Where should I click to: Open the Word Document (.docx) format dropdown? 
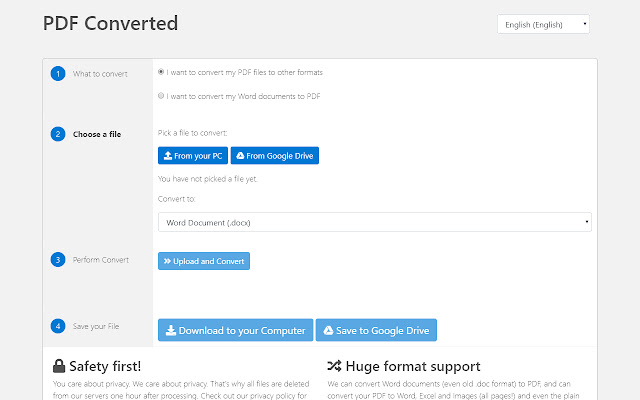[x=375, y=222]
